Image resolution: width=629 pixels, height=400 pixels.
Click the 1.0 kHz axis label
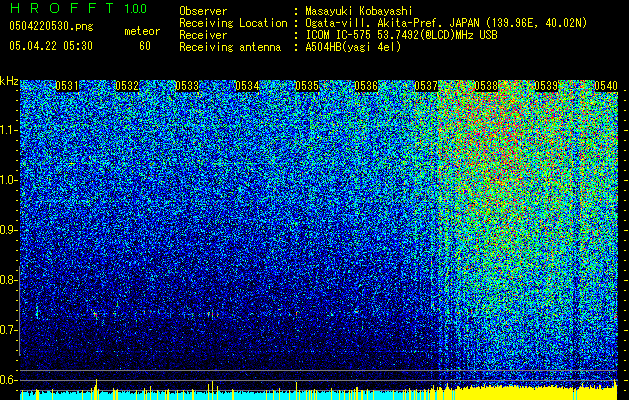[x=9, y=180]
